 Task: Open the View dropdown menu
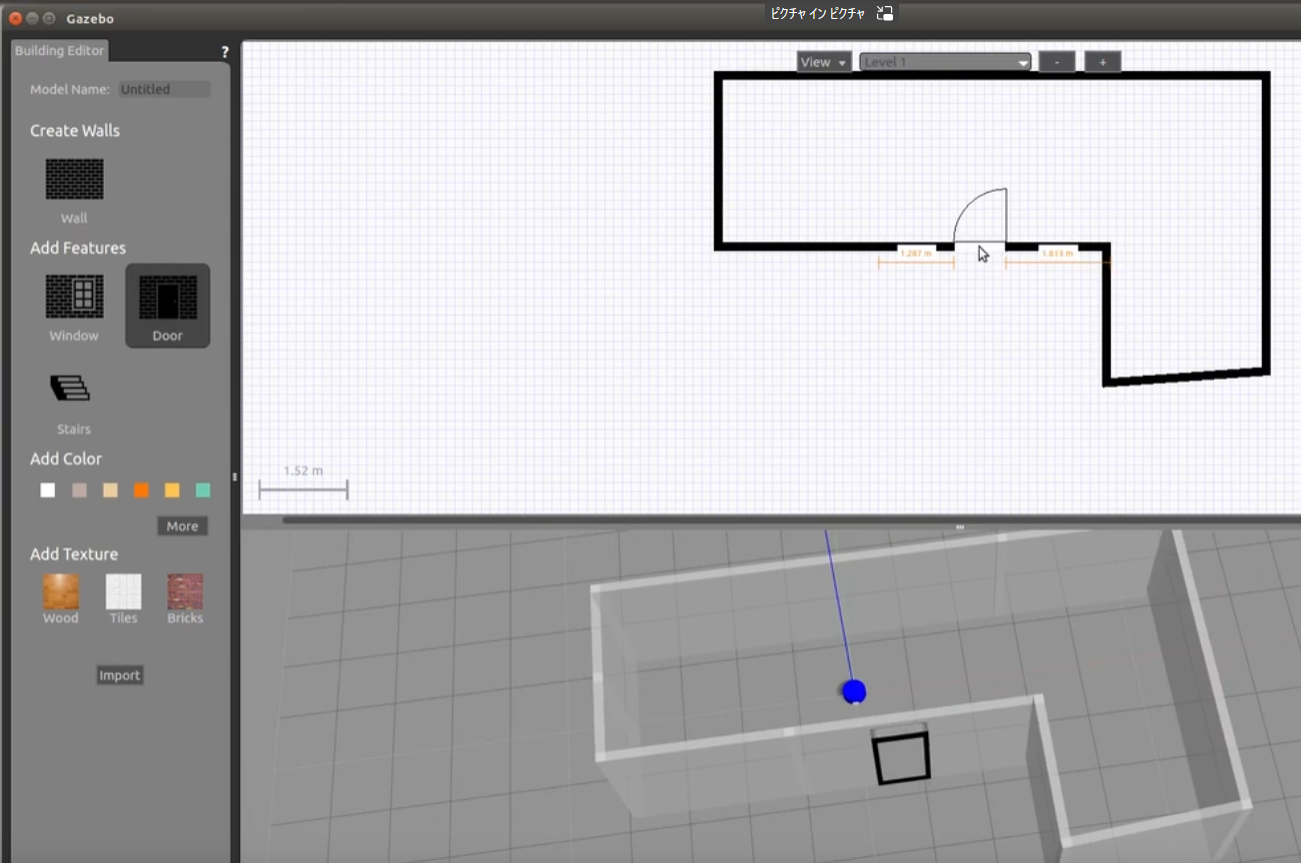822,61
